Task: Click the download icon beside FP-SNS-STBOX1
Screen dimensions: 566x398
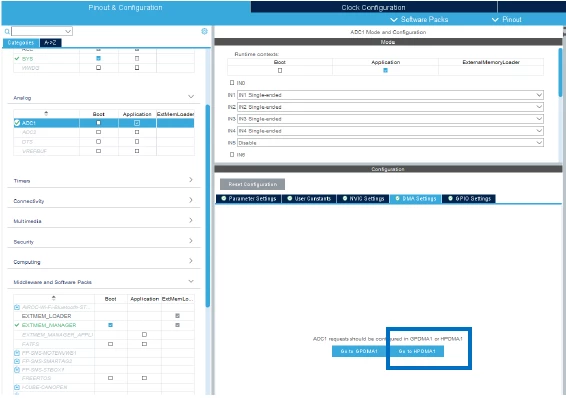Action: click(17, 370)
